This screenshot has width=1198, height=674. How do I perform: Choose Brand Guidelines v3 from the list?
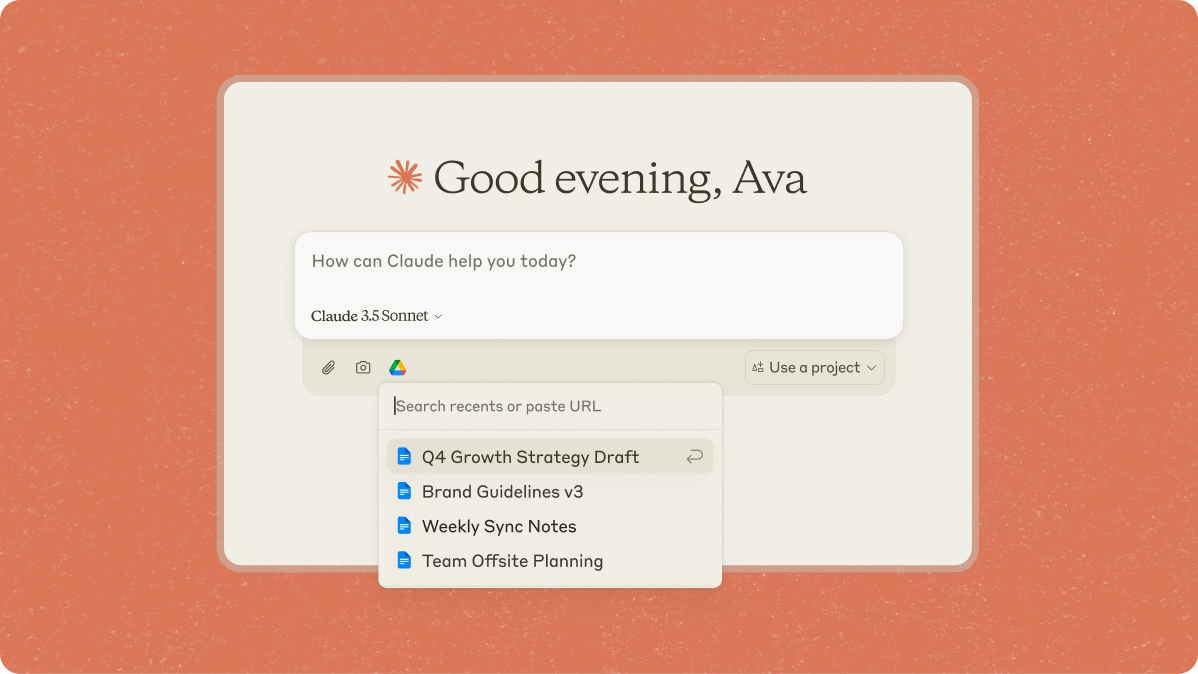point(502,492)
